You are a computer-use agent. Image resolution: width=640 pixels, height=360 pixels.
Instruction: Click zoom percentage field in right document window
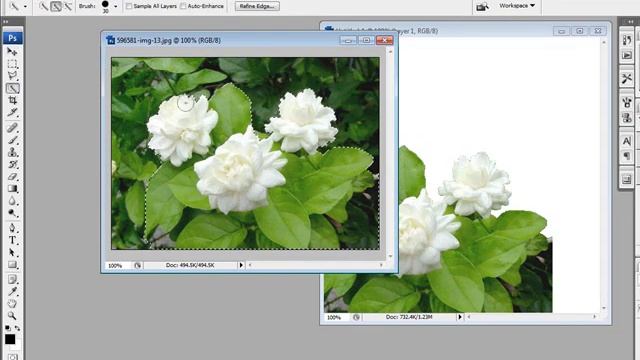pyautogui.click(x=337, y=317)
